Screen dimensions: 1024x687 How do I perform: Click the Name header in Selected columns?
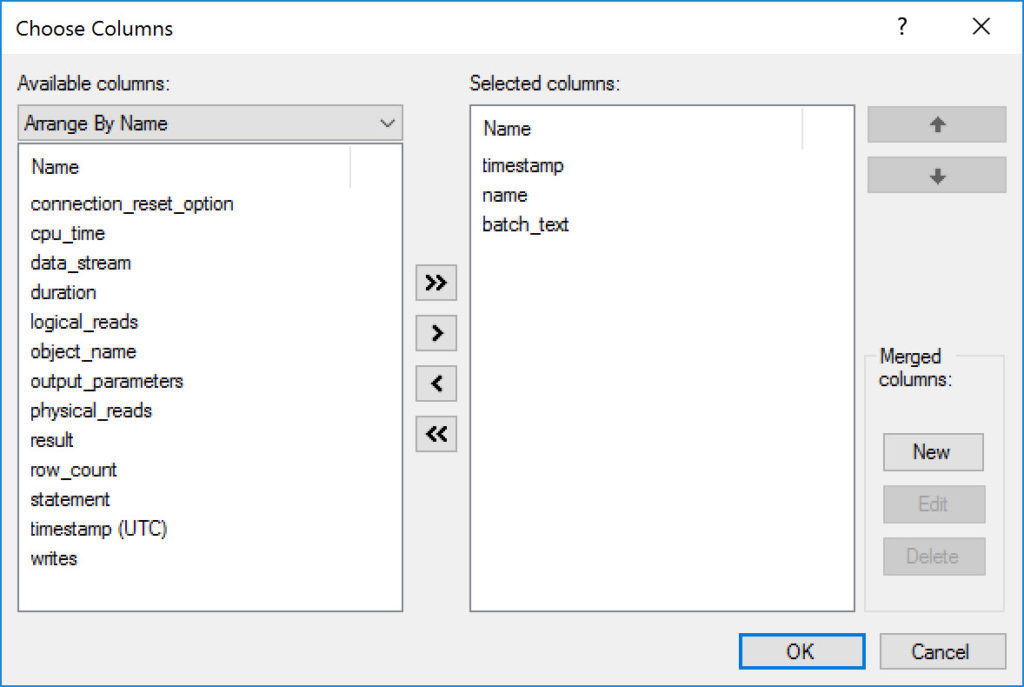tap(637, 129)
